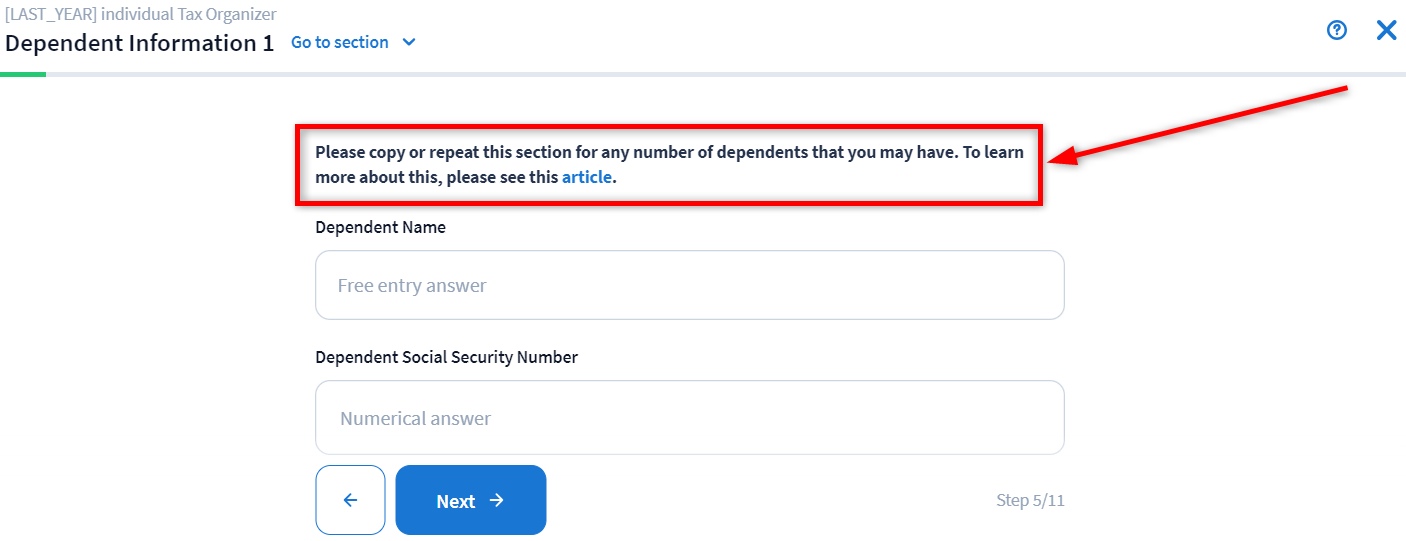Go back using the left arrow button
Screen dimensions: 1406x541
(350, 500)
